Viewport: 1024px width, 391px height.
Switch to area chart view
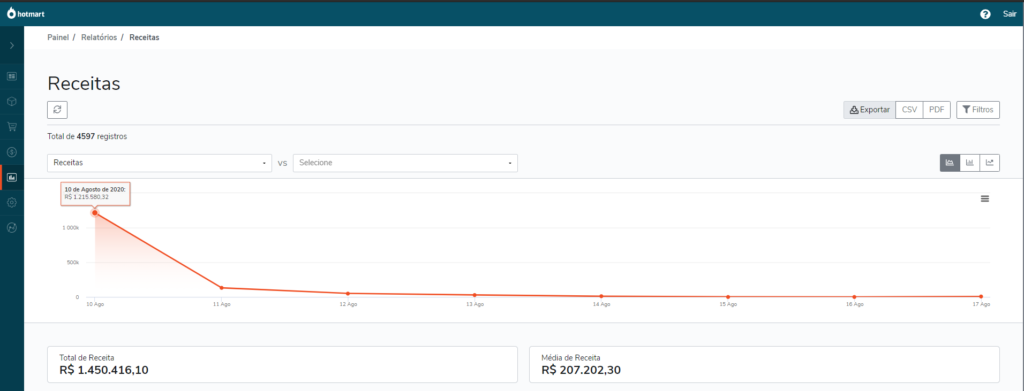click(950, 163)
